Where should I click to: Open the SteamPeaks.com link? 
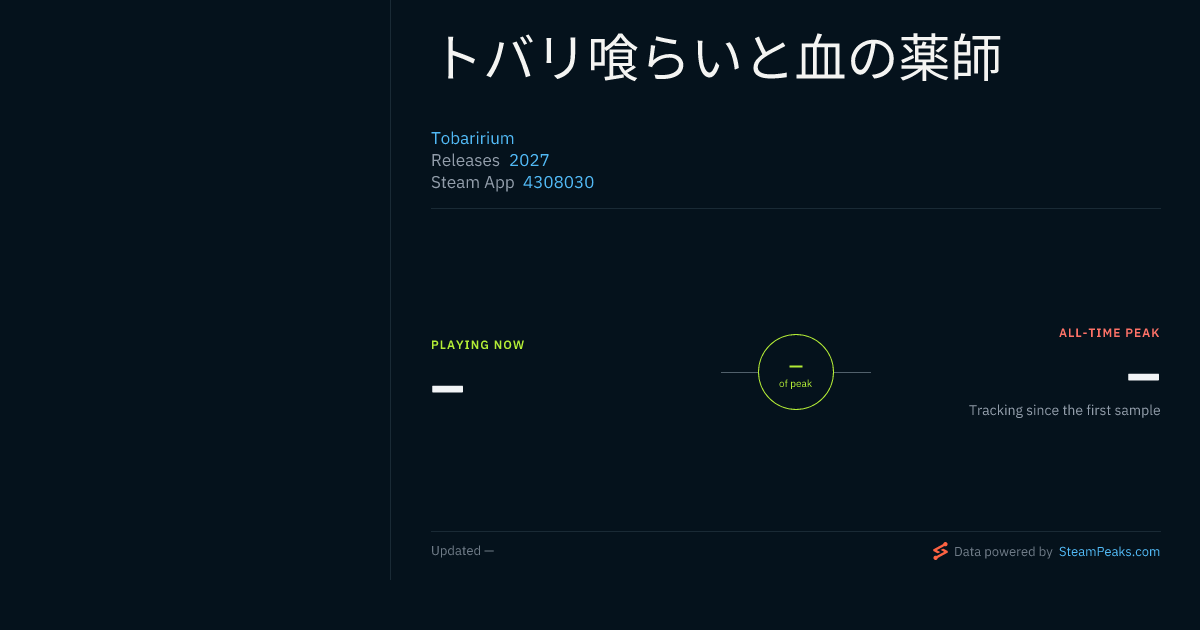click(1109, 551)
